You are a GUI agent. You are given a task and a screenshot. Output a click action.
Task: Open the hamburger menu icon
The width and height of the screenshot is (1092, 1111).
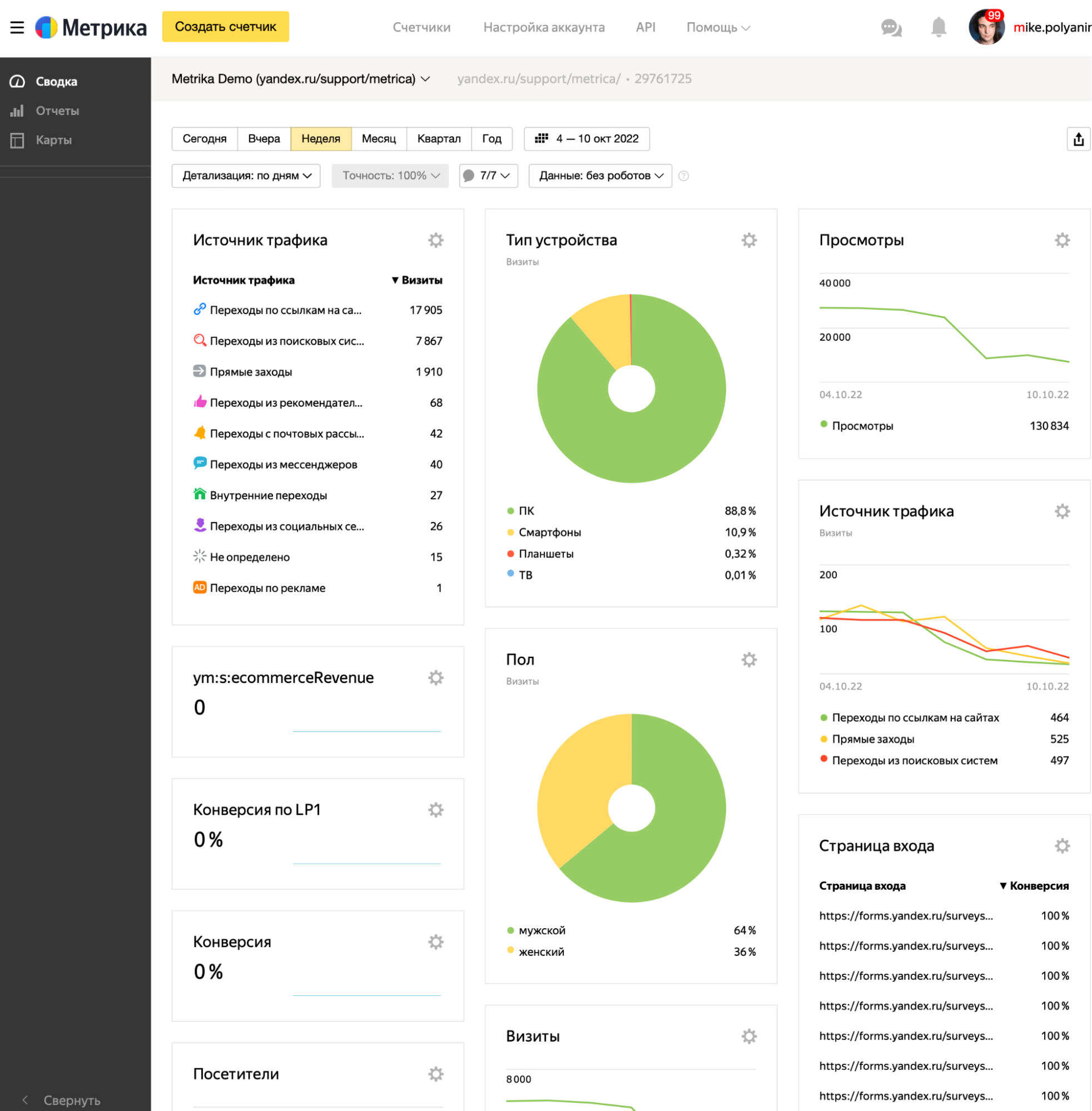click(18, 27)
